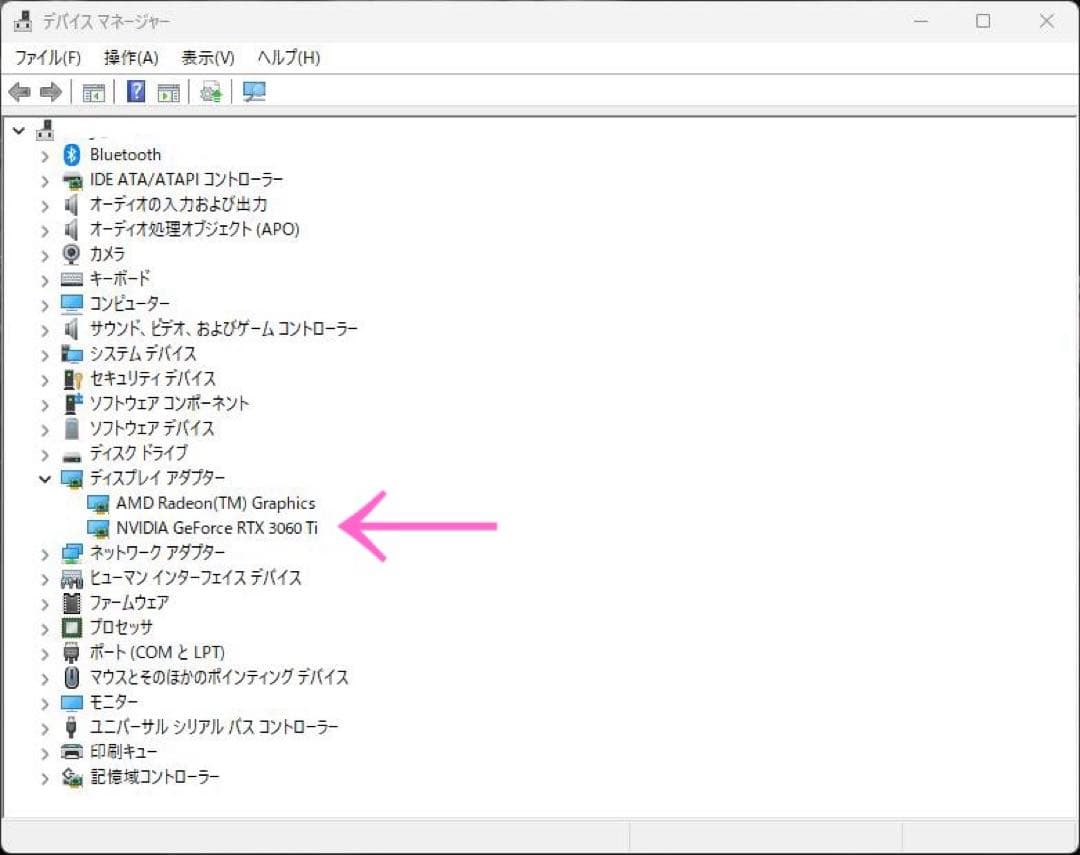Click the Properties toolbar icon
This screenshot has width=1080, height=855.
pyautogui.click(x=167, y=92)
